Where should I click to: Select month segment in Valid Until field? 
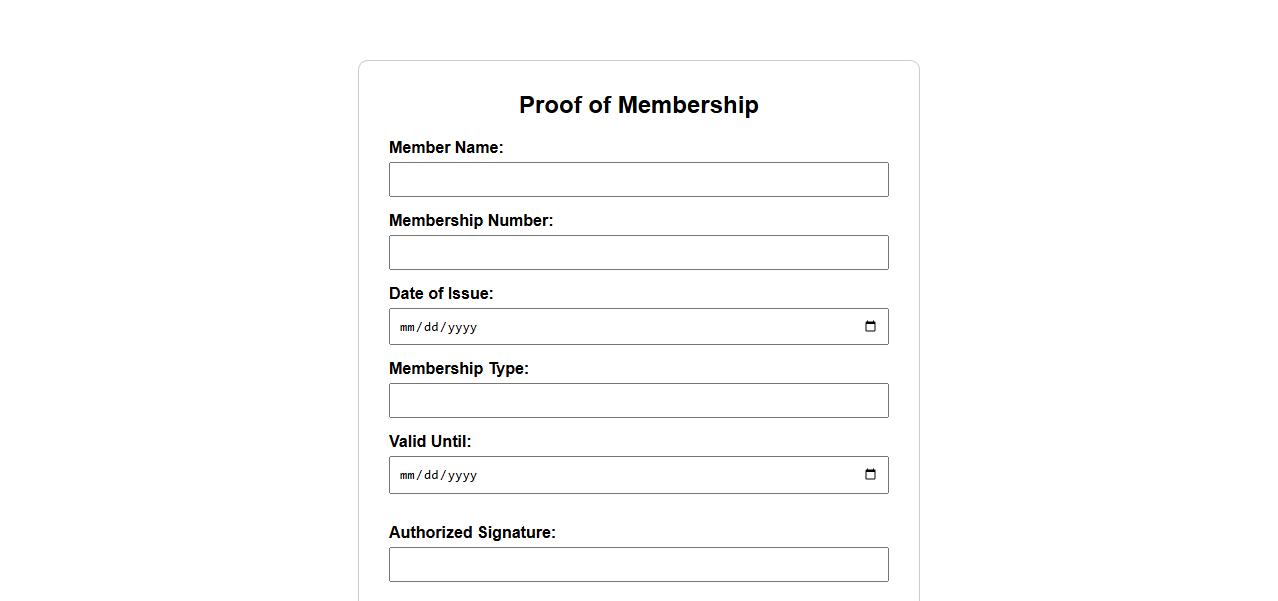tap(407, 475)
